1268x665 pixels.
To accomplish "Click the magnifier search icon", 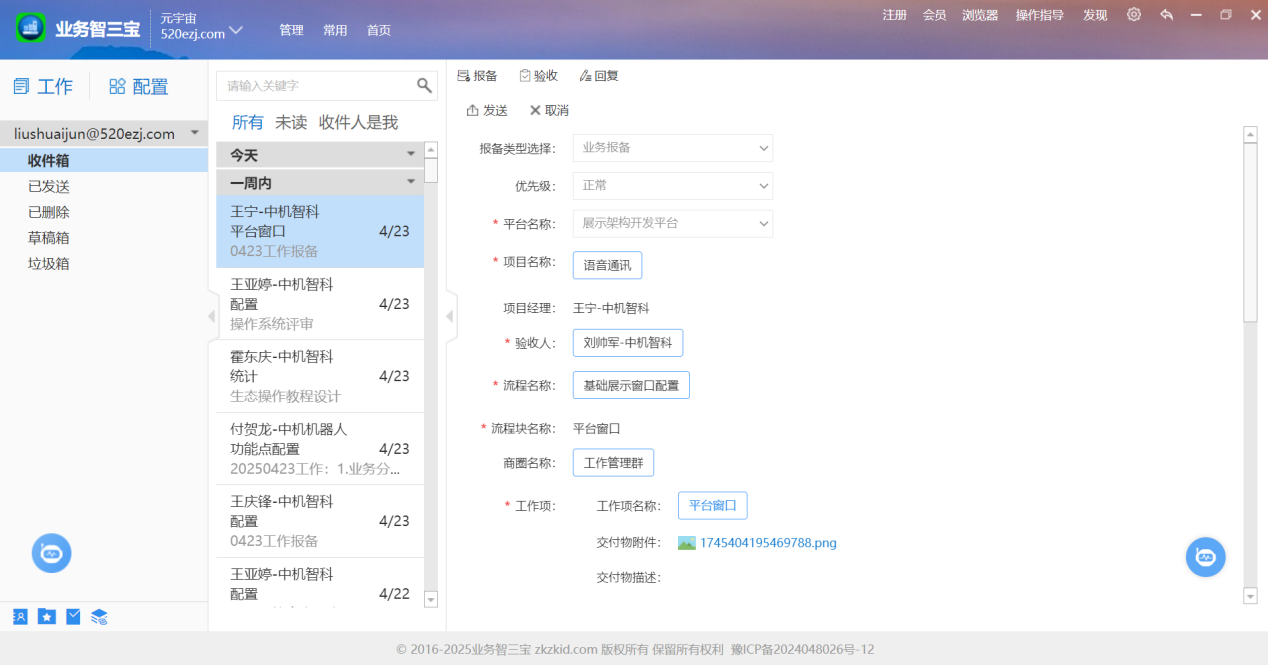I will pos(424,86).
